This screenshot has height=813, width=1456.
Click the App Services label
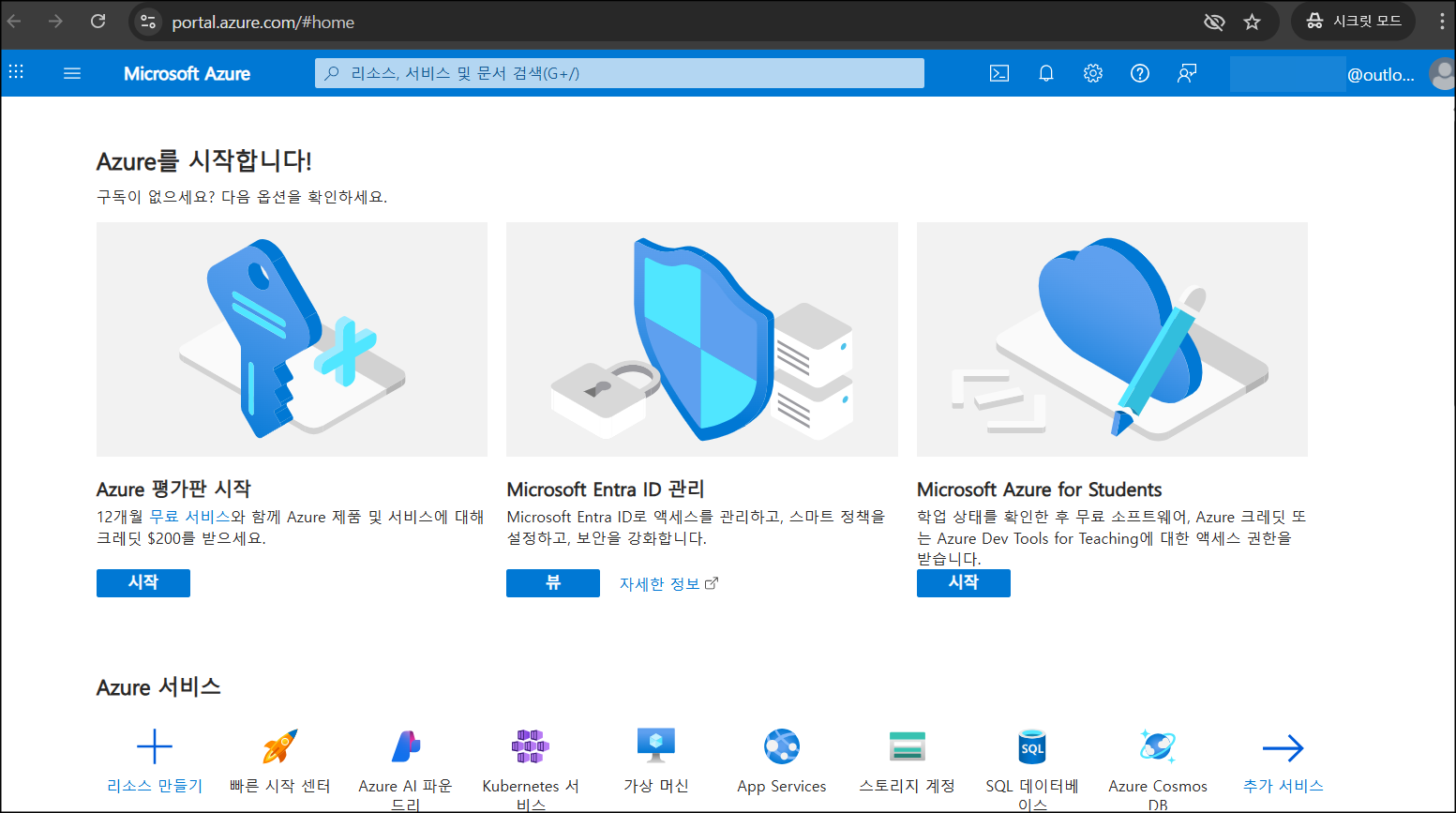782,786
